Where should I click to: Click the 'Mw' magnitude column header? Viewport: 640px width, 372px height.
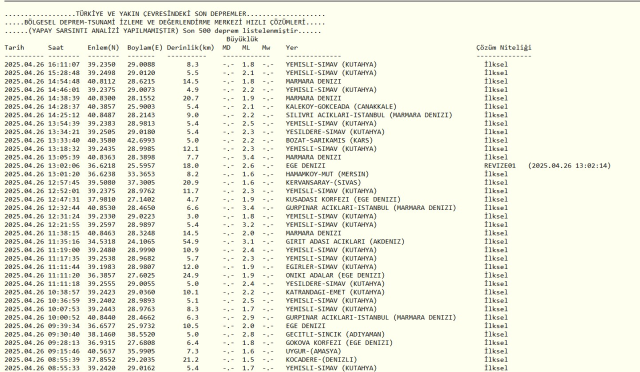(x=266, y=48)
